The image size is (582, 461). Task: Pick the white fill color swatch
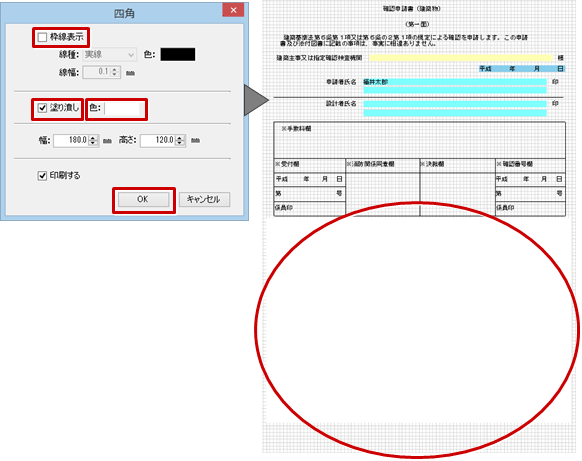(x=122, y=108)
